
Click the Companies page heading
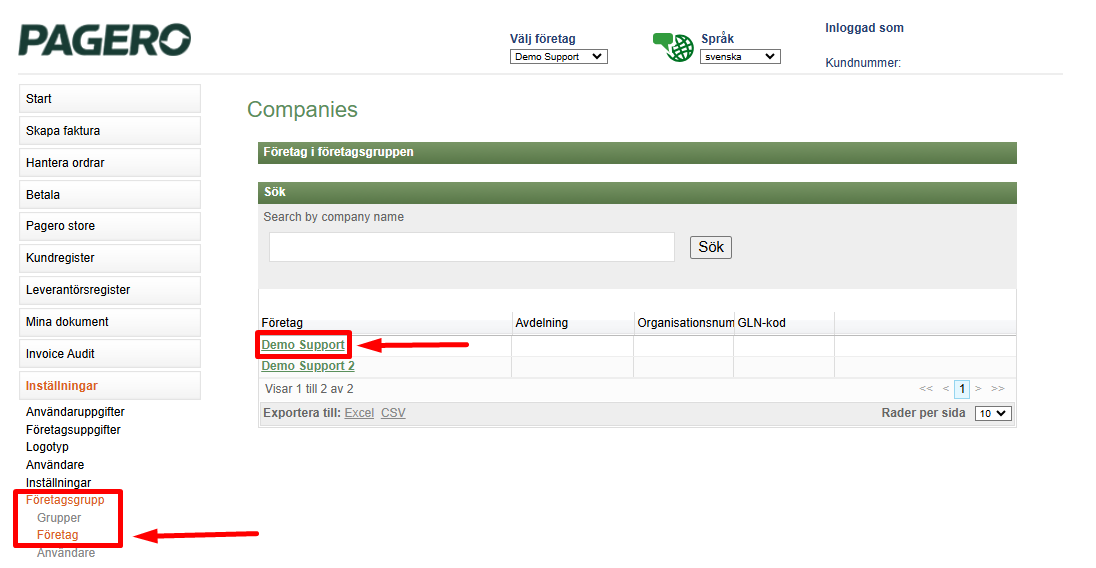[302, 110]
